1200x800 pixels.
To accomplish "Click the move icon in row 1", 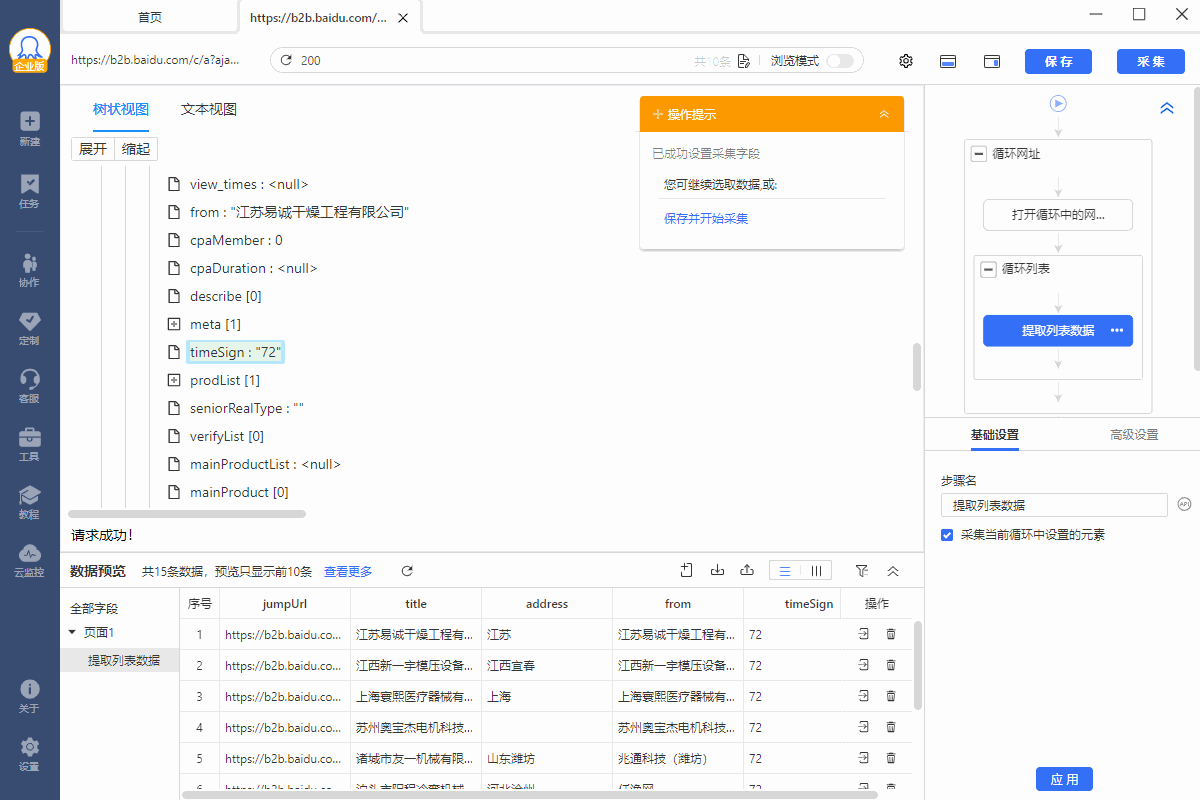I will click(x=863, y=634).
